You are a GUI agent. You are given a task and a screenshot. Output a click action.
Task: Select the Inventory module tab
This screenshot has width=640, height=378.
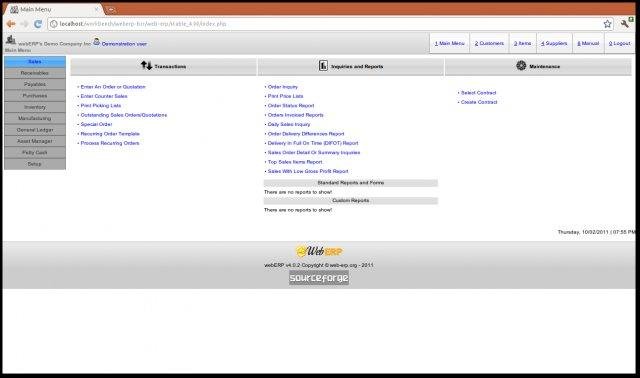(35, 107)
